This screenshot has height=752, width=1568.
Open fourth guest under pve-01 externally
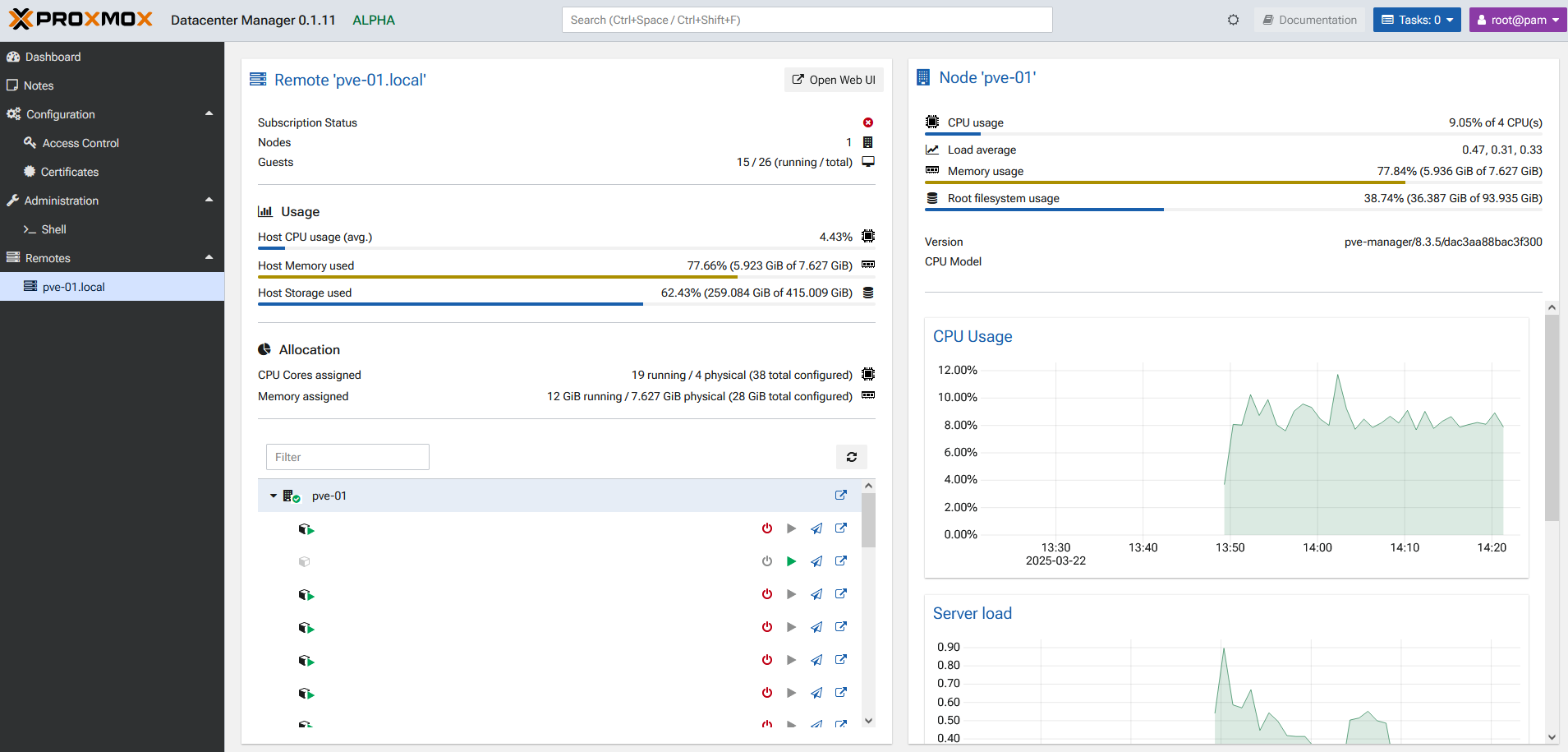click(841, 627)
